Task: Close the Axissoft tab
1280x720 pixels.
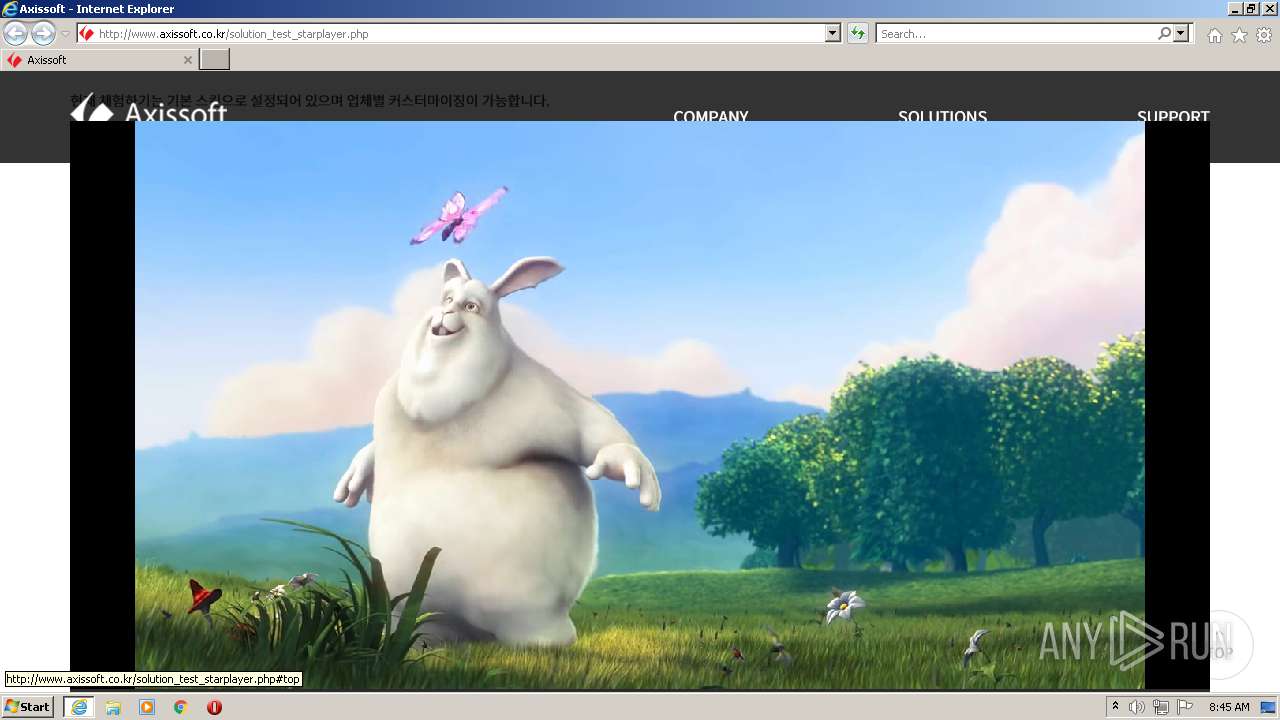Action: tap(187, 60)
